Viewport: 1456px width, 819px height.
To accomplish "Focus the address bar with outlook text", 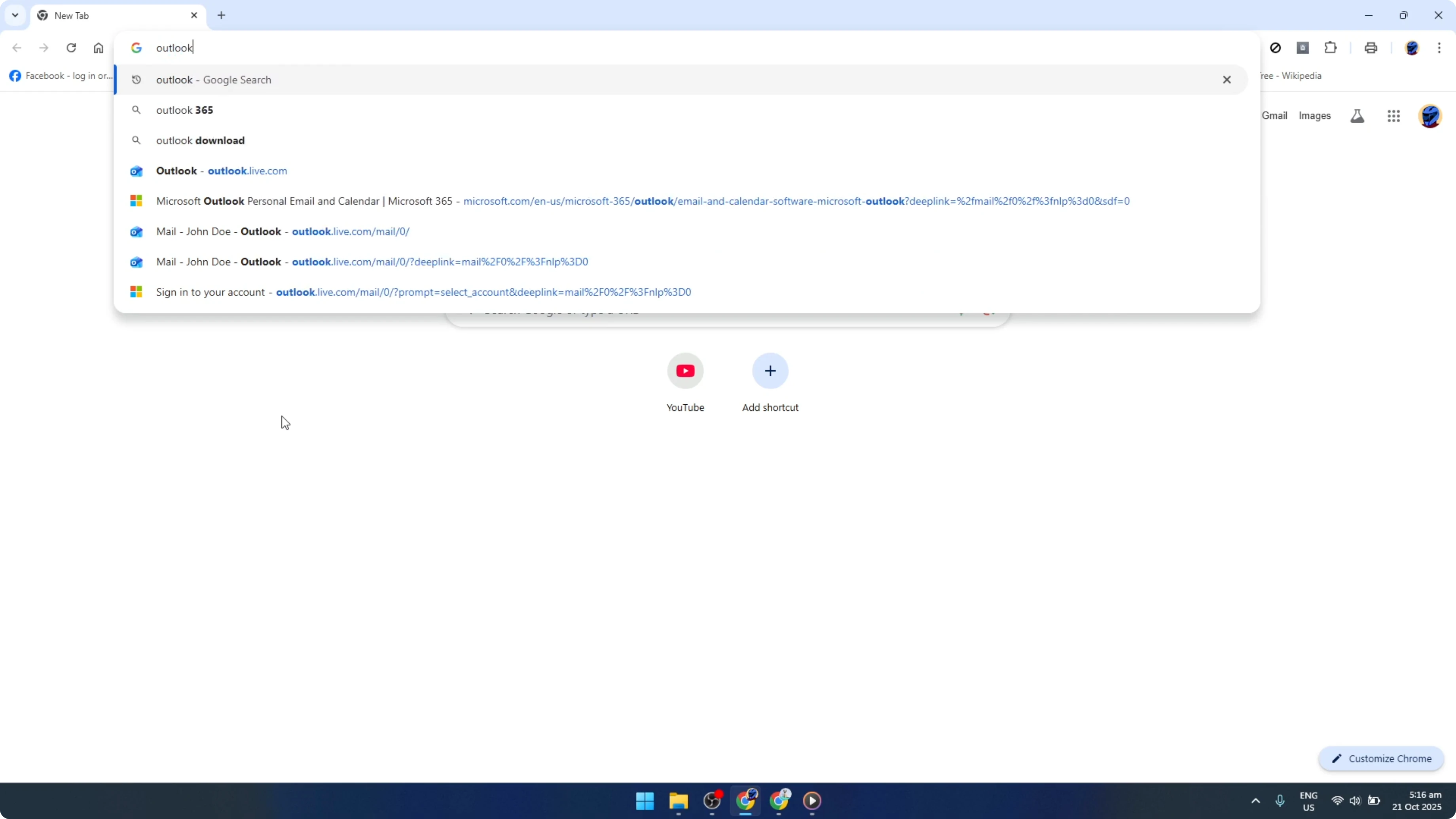I will (687, 48).
